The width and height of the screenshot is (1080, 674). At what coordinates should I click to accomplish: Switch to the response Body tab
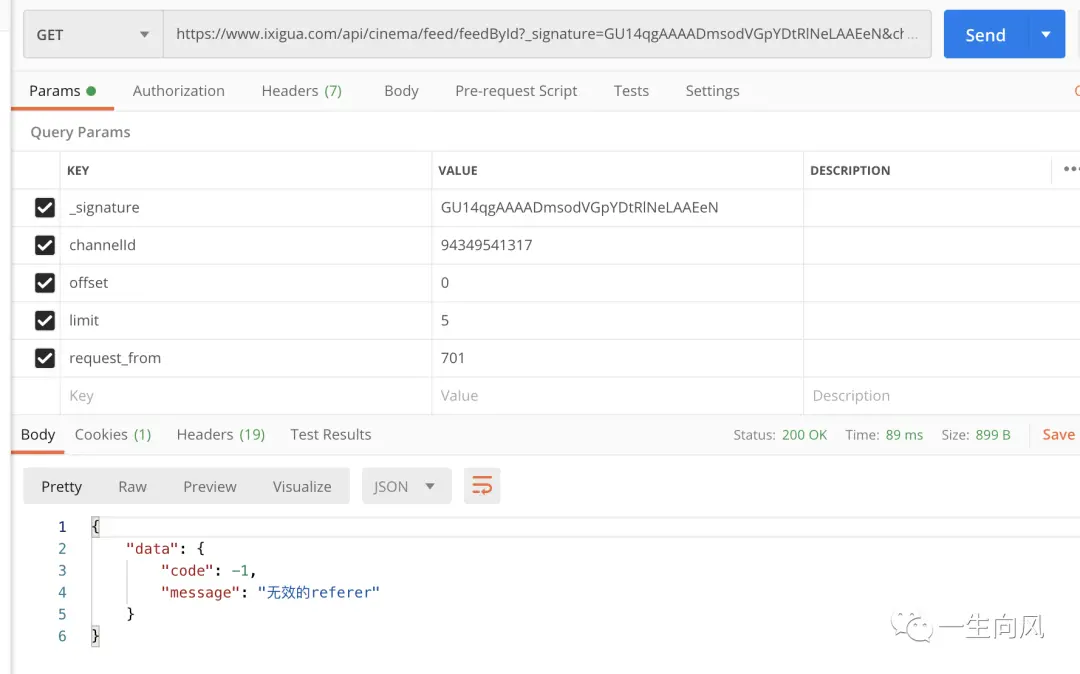coord(38,434)
